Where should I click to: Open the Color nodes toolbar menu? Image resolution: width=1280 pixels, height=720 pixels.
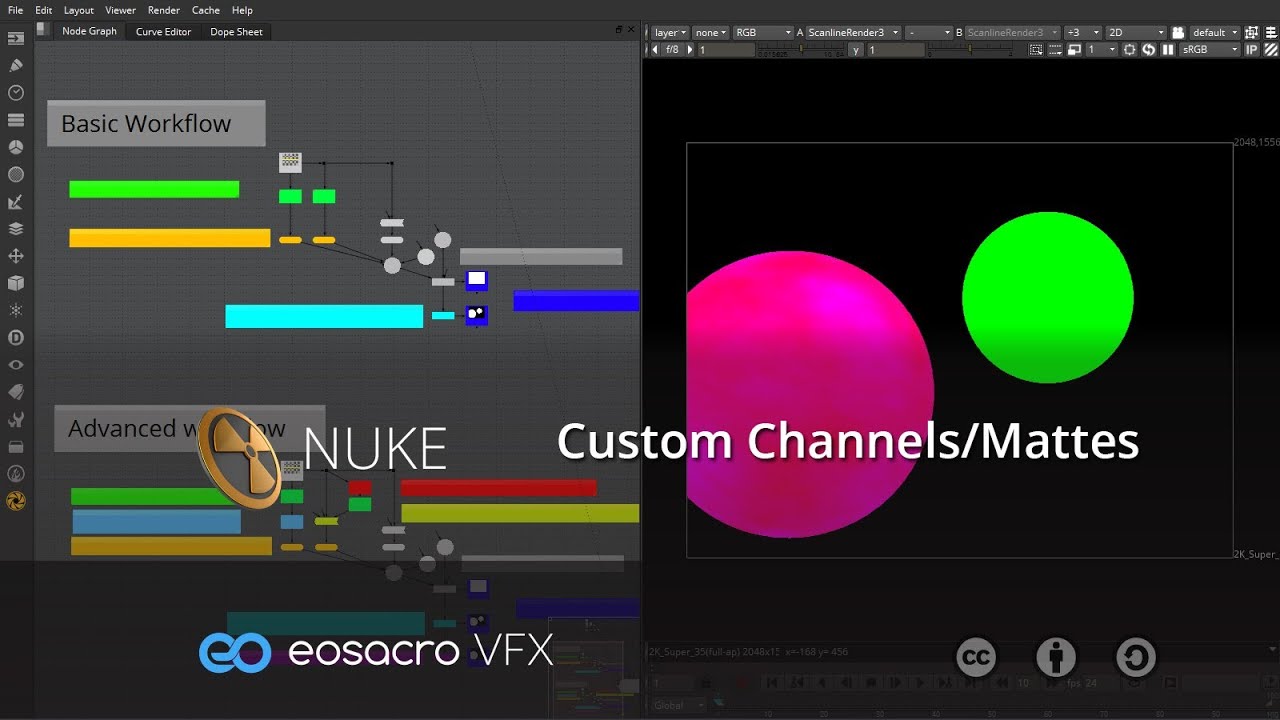(16, 147)
